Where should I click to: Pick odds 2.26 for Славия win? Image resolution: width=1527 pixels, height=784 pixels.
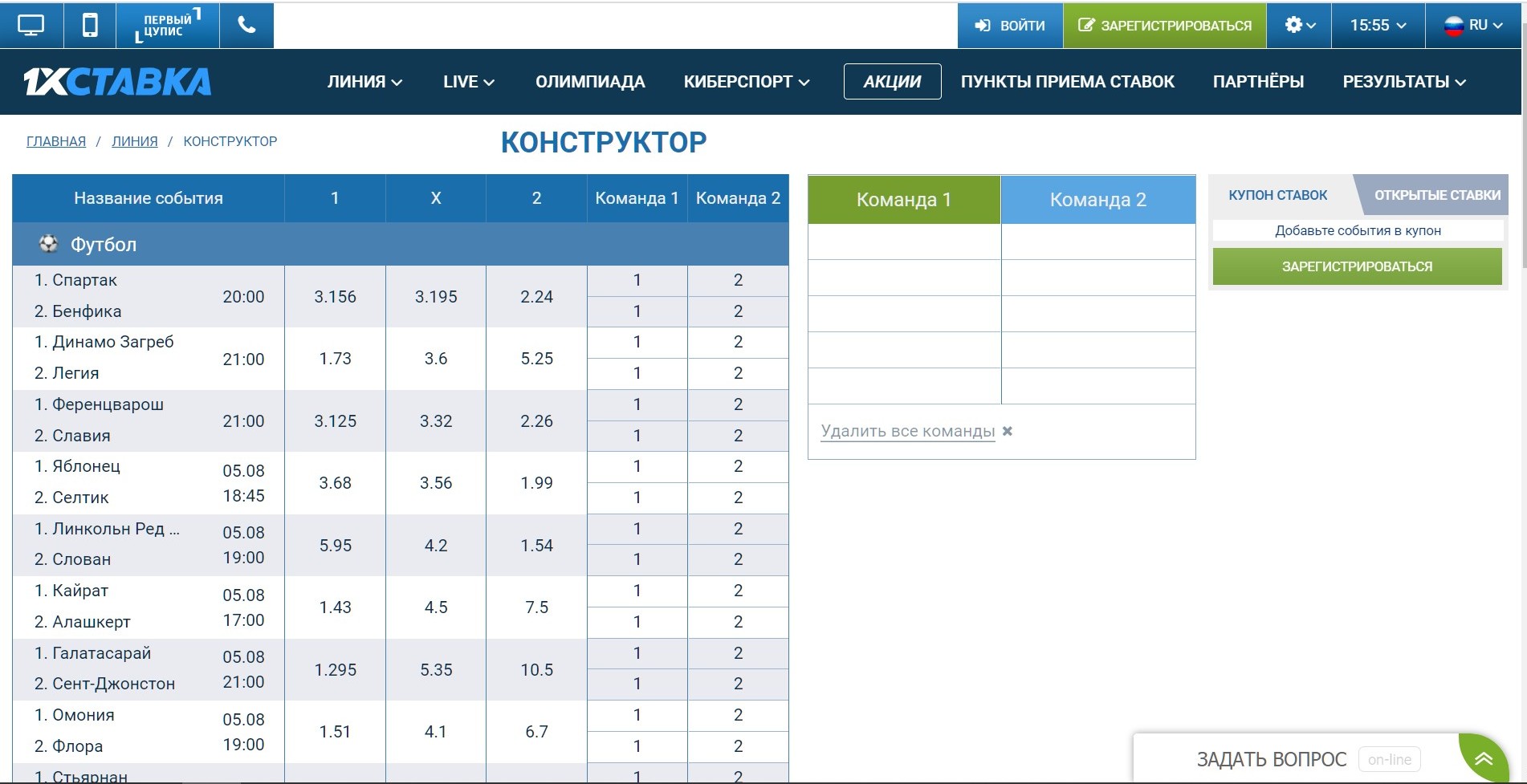pyautogui.click(x=536, y=421)
